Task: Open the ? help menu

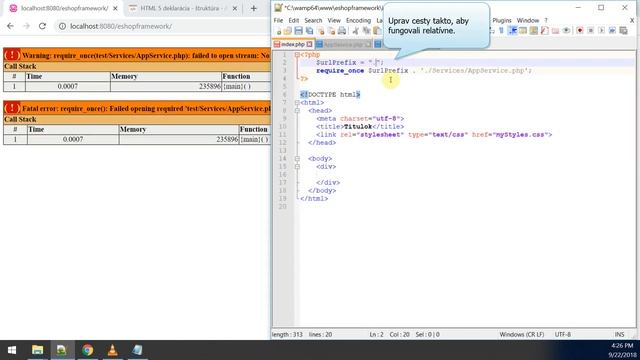Action: (546, 20)
